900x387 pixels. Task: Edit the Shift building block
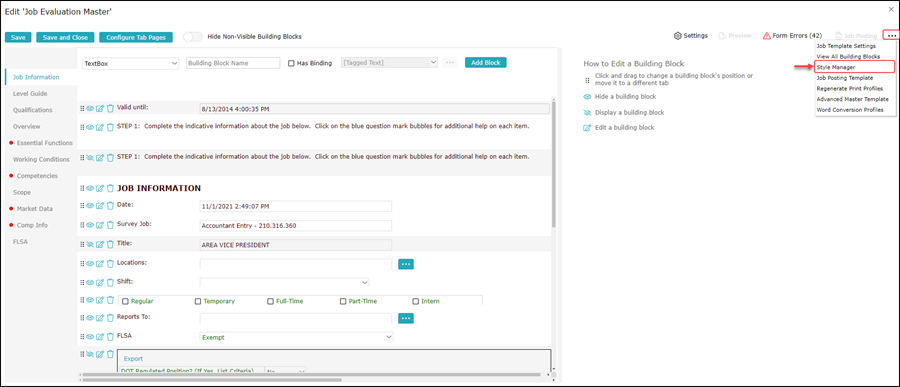click(100, 282)
